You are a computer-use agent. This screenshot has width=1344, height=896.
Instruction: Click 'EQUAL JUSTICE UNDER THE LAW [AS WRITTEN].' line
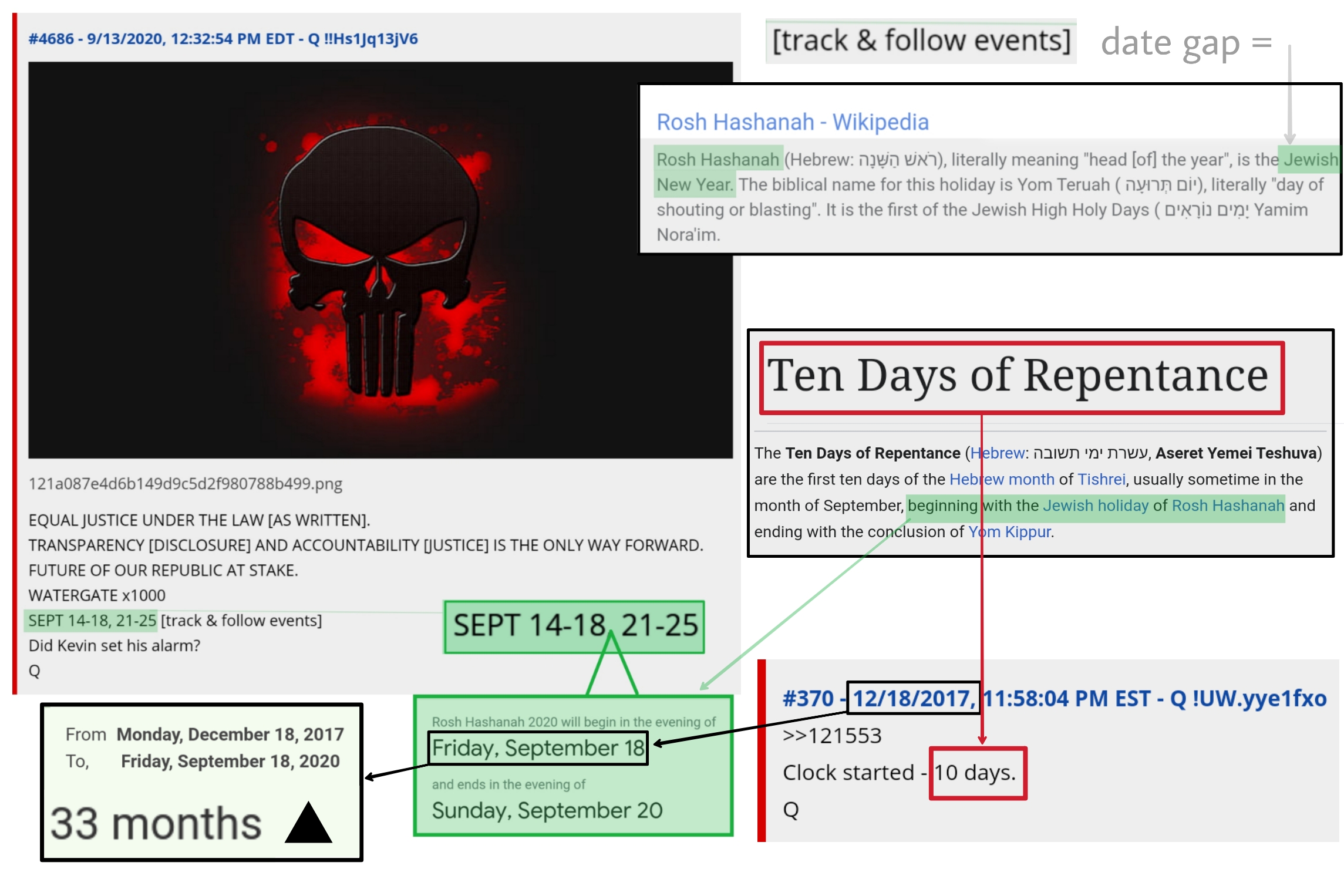(199, 520)
